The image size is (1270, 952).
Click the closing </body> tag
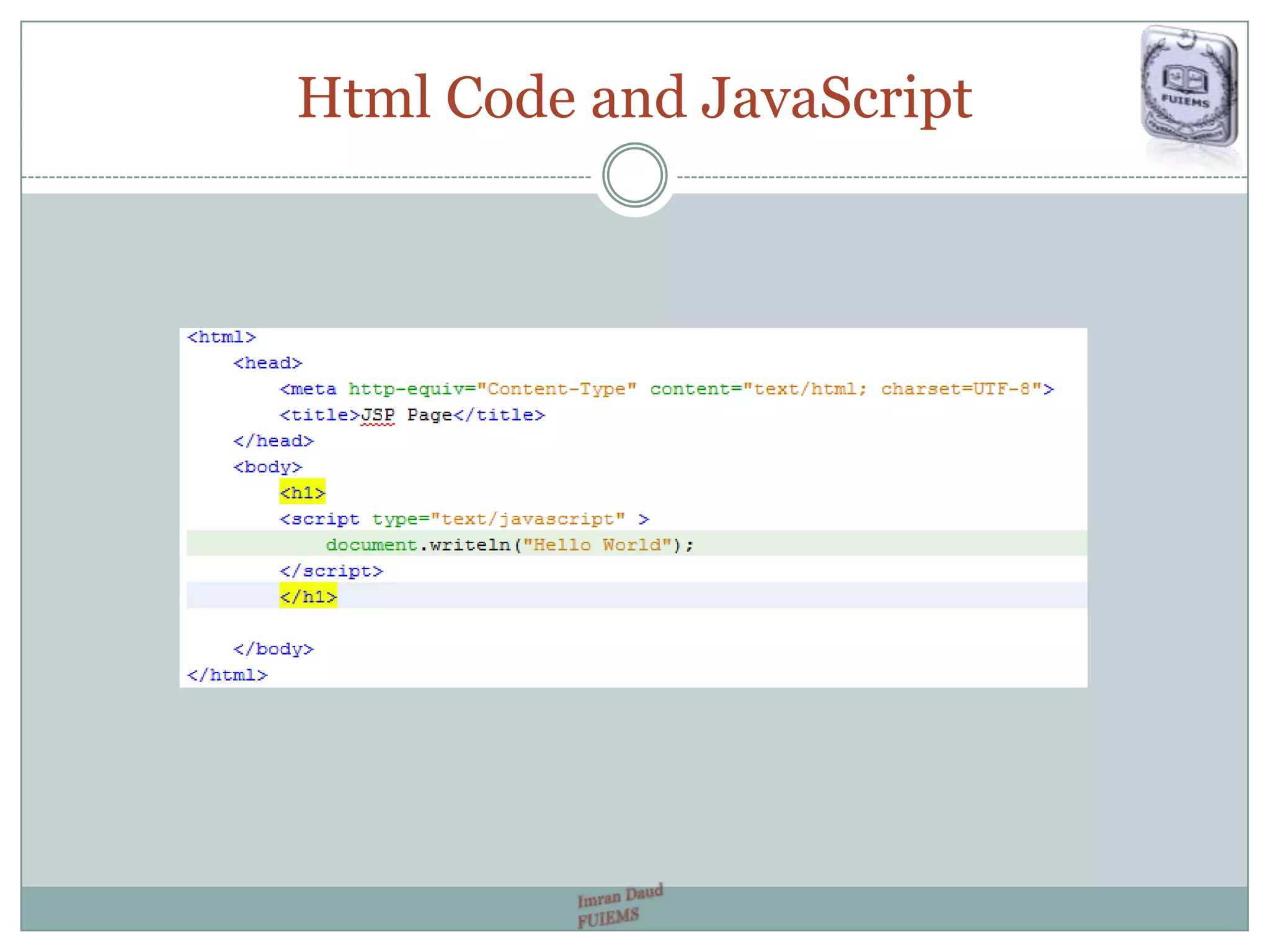click(273, 650)
